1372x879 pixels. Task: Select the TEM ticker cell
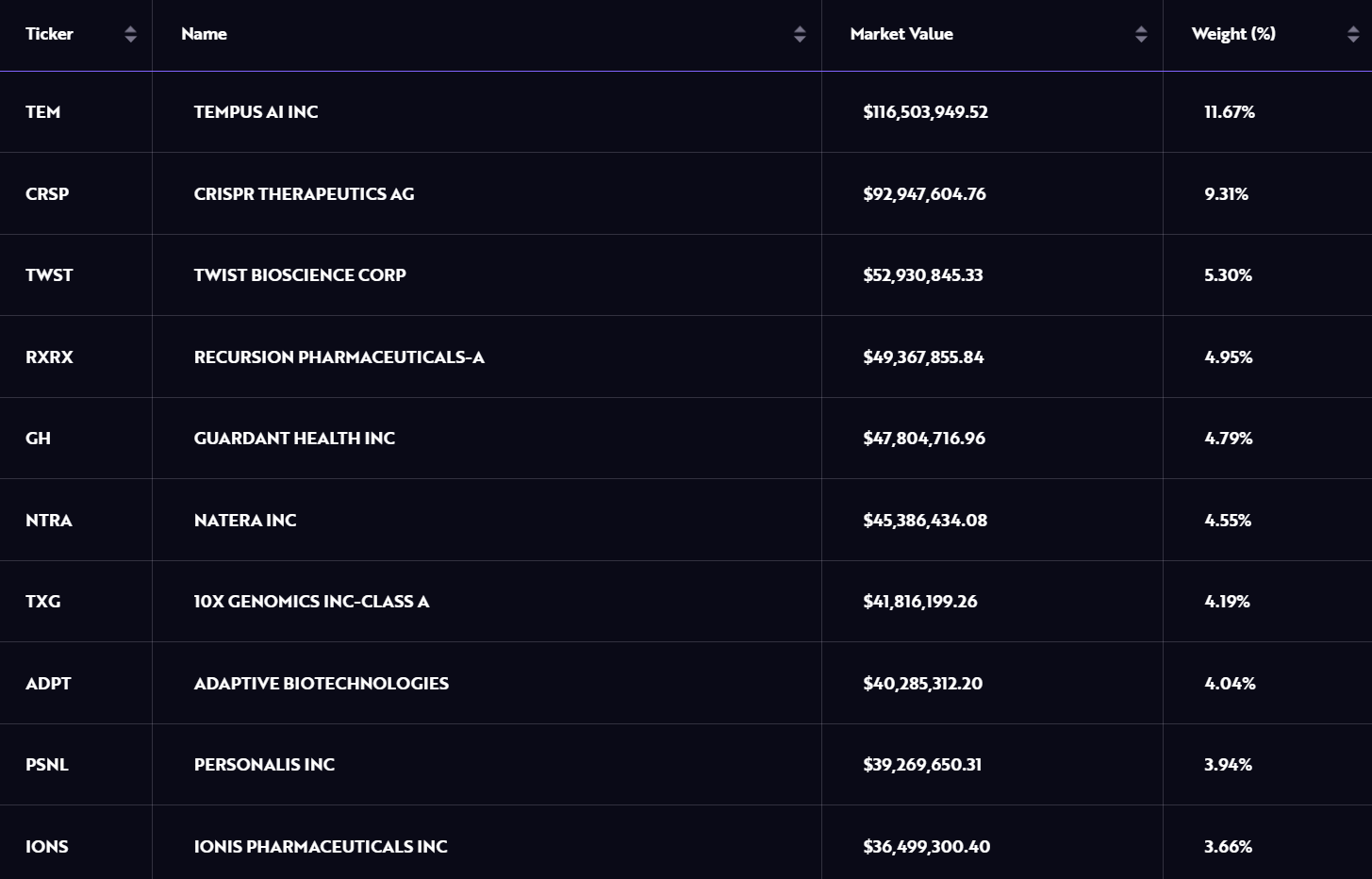tap(42, 112)
